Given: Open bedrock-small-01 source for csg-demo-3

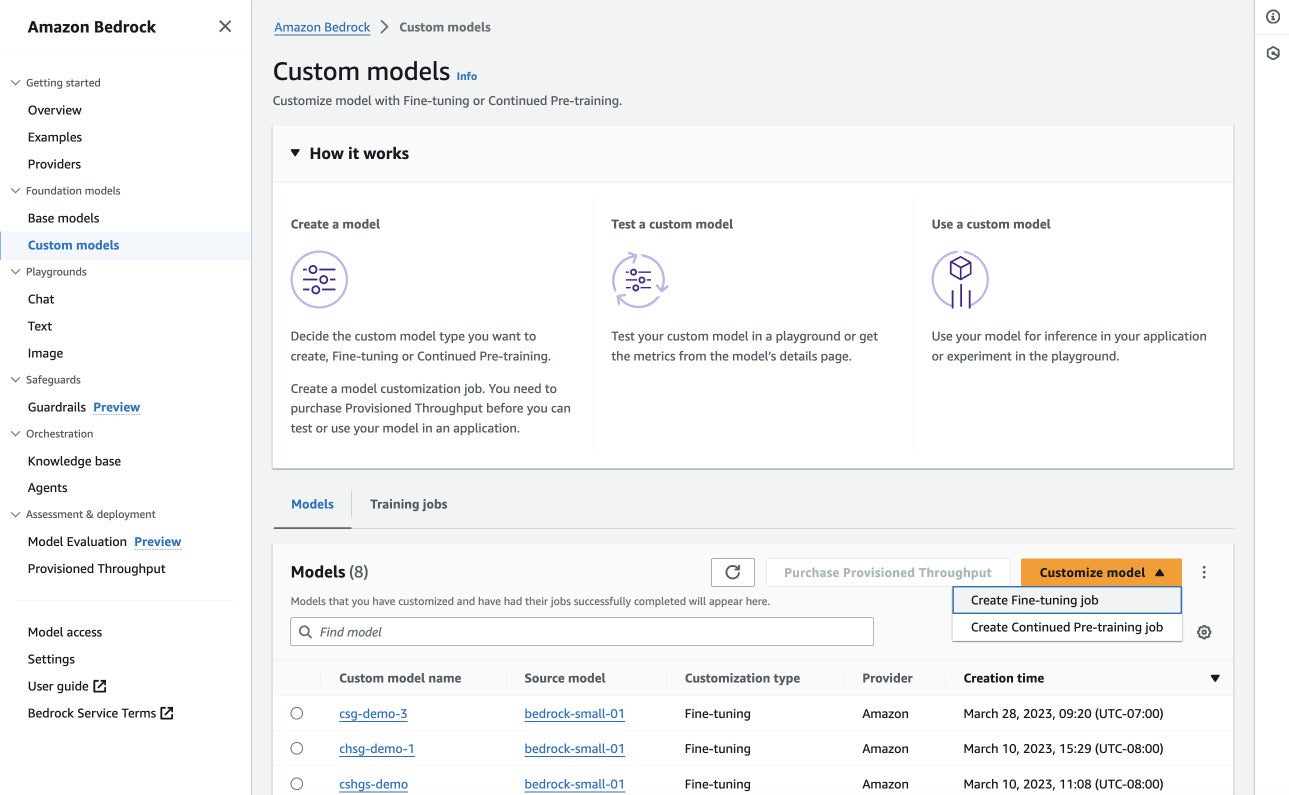Looking at the screenshot, I should 575,714.
